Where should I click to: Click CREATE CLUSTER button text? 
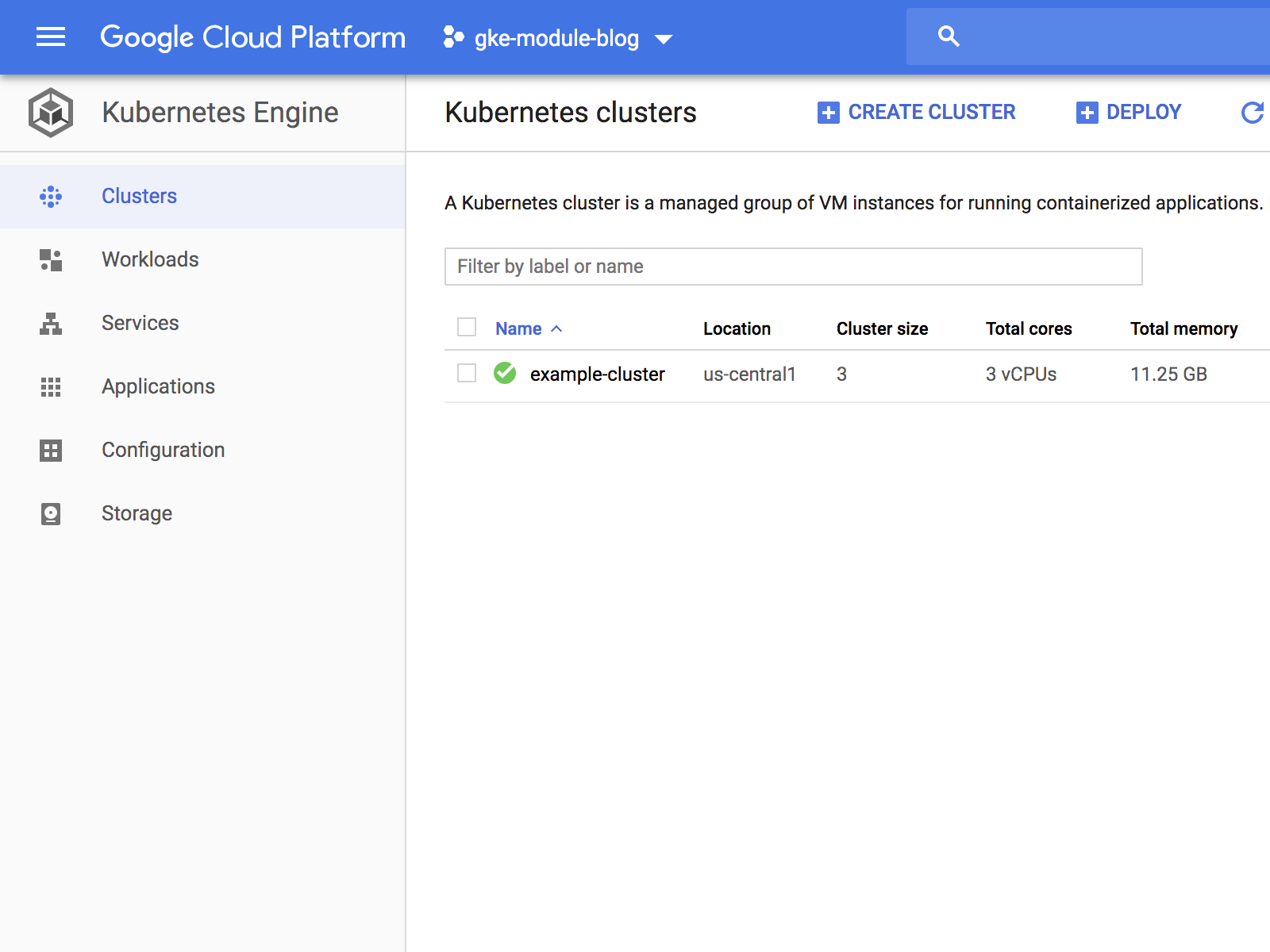pos(932,113)
